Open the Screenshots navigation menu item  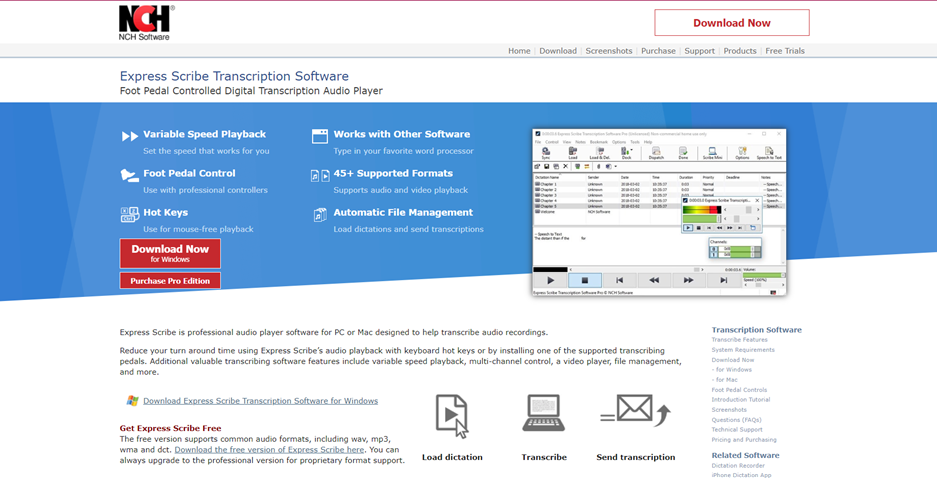click(609, 51)
